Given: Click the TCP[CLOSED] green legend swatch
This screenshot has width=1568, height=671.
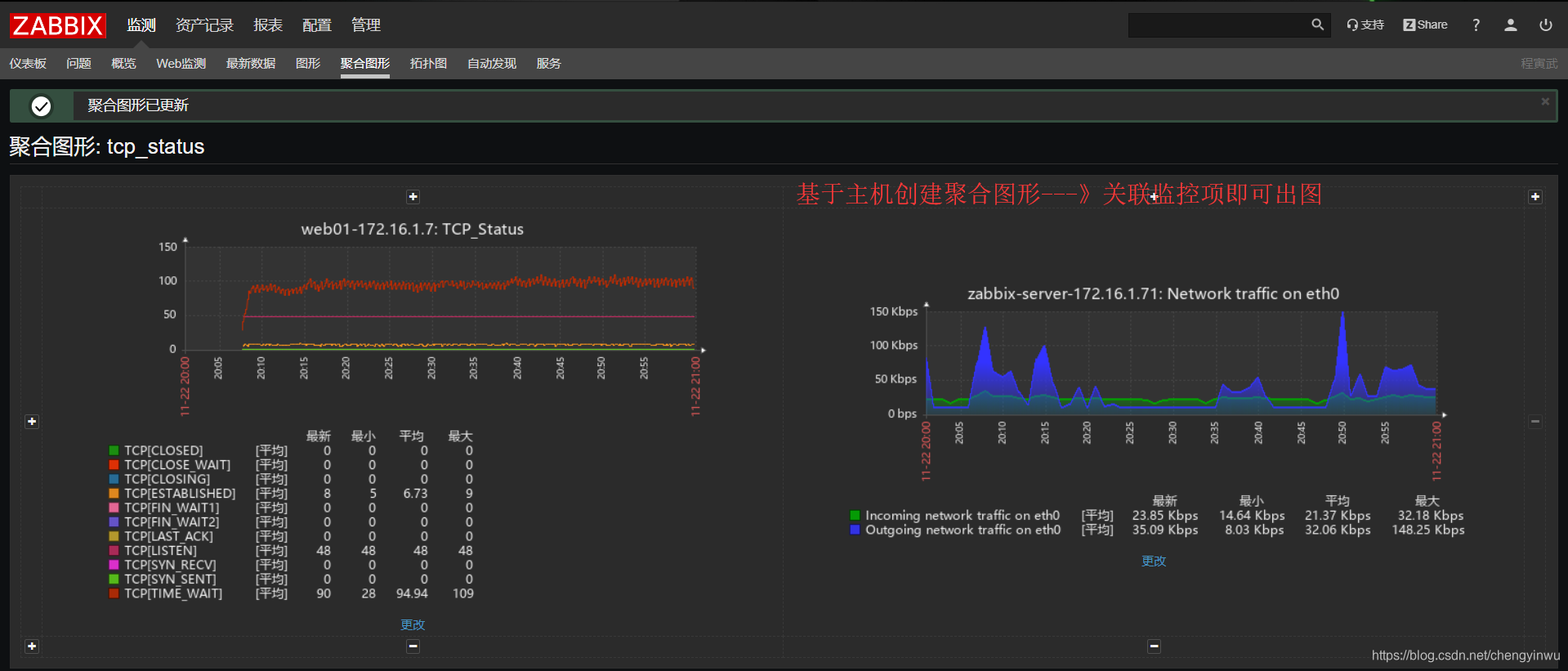Looking at the screenshot, I should point(114,450).
